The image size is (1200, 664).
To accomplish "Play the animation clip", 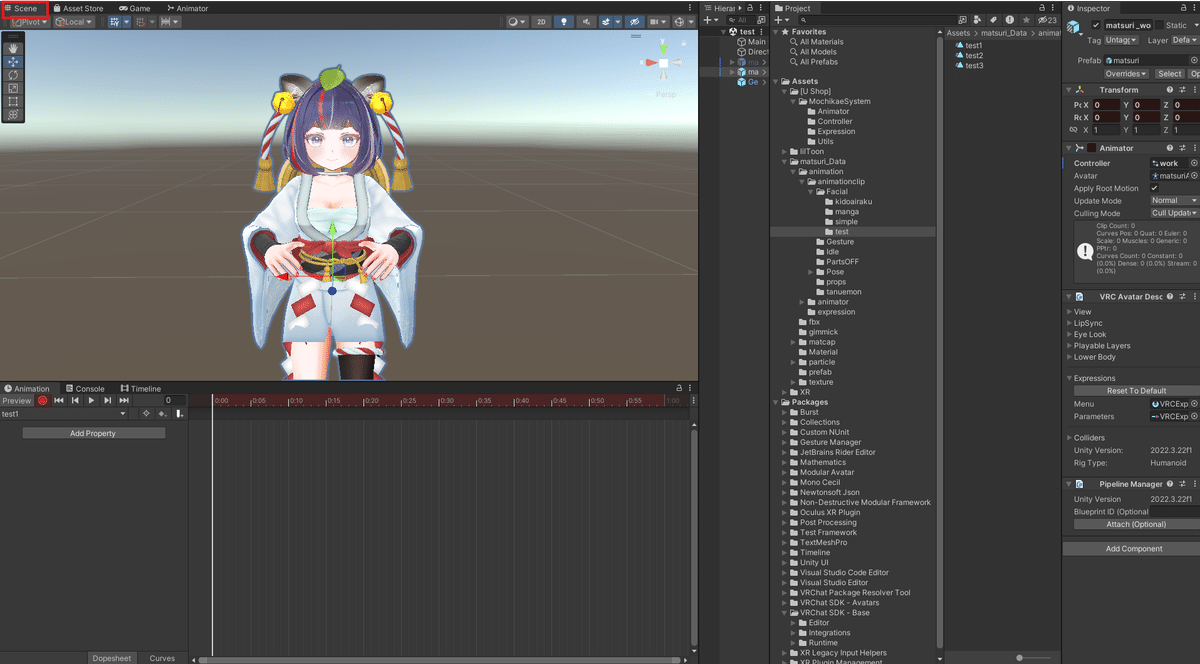I will tap(91, 400).
